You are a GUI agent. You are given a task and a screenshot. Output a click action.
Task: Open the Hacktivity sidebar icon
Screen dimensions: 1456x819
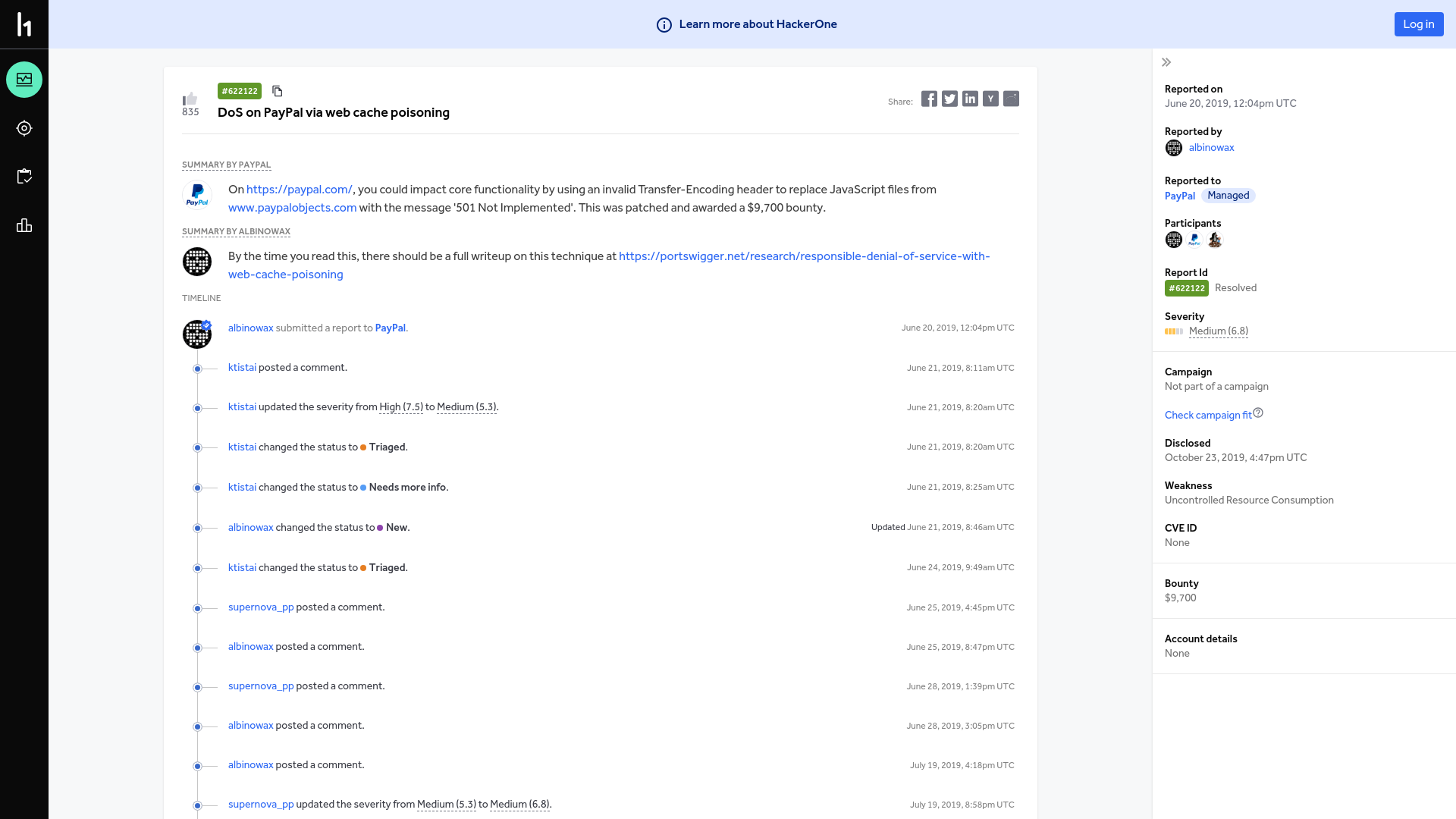pyautogui.click(x=24, y=80)
